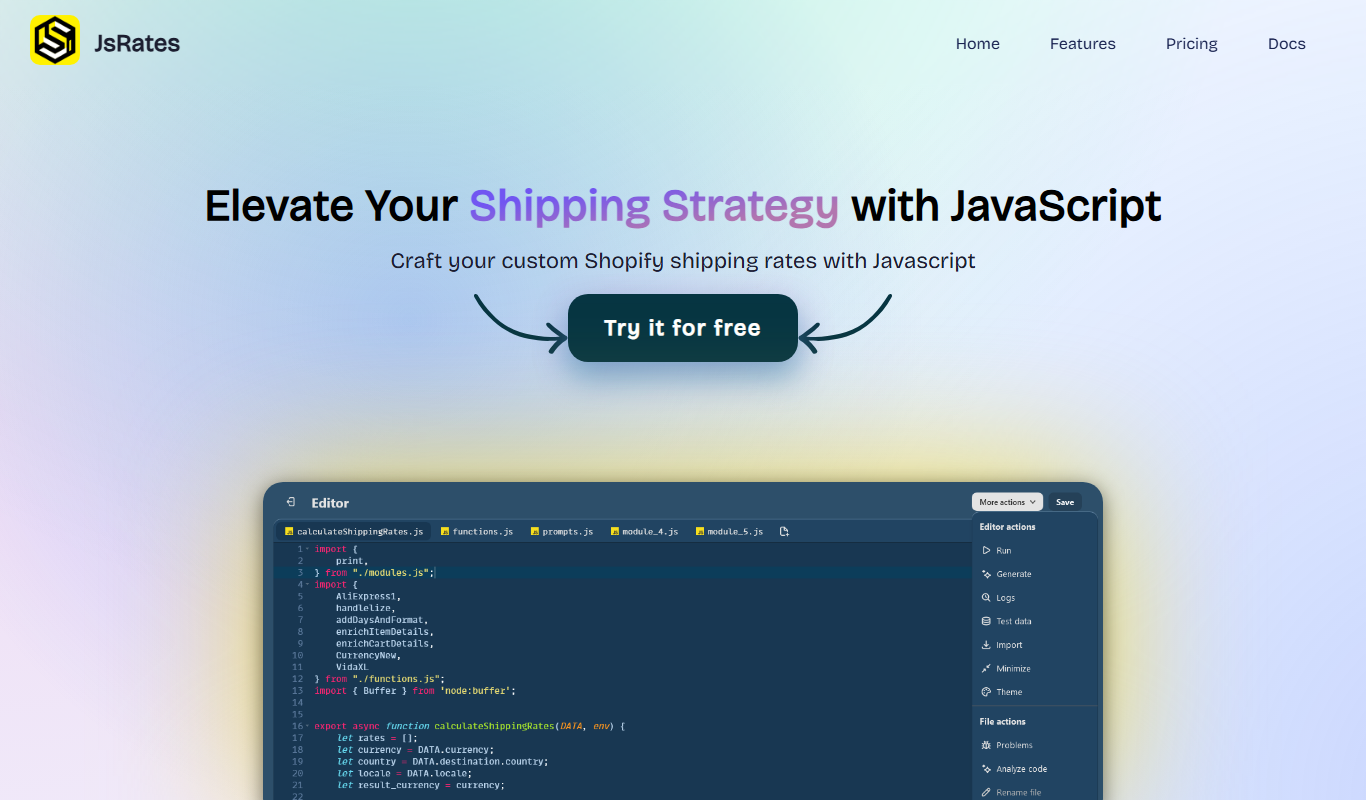The width and height of the screenshot is (1366, 800).
Task: Click the addDaysAndFormat line
Action: [382, 620]
